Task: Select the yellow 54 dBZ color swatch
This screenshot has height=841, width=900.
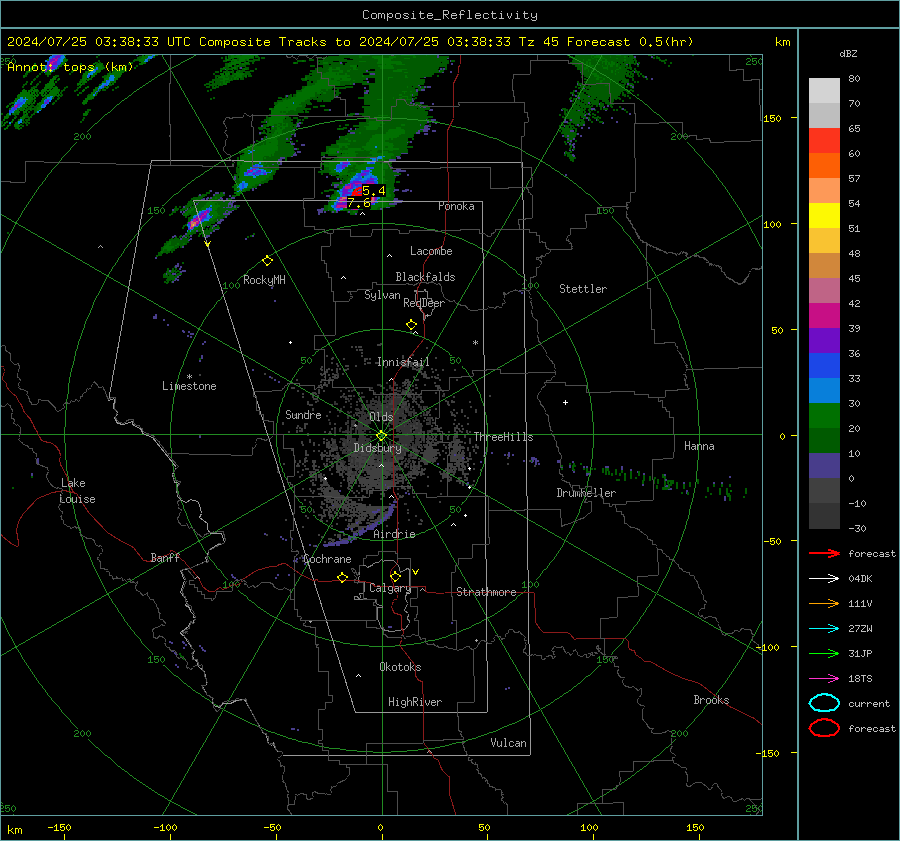Action: (x=824, y=215)
